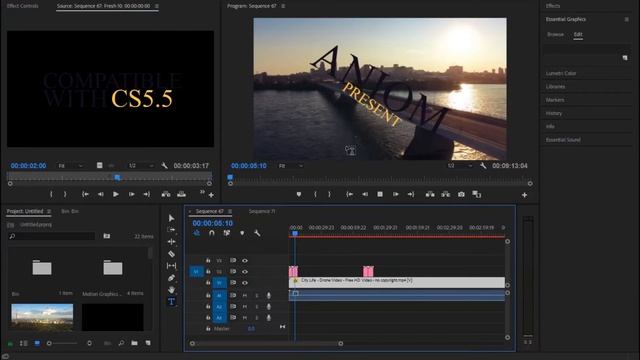This screenshot has height=360, width=640.
Task: Click Lift button in Program monitor
Action: point(430,195)
